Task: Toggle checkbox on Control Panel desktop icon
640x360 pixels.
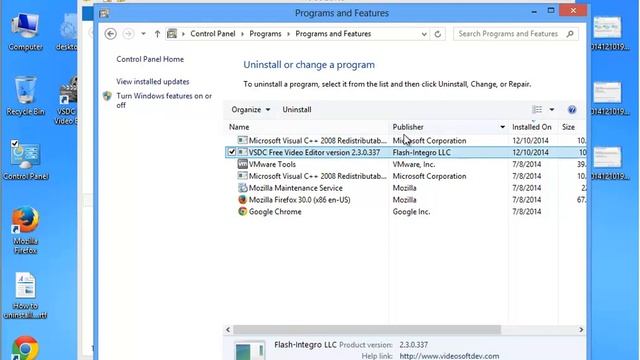Action: pyautogui.click(x=15, y=144)
